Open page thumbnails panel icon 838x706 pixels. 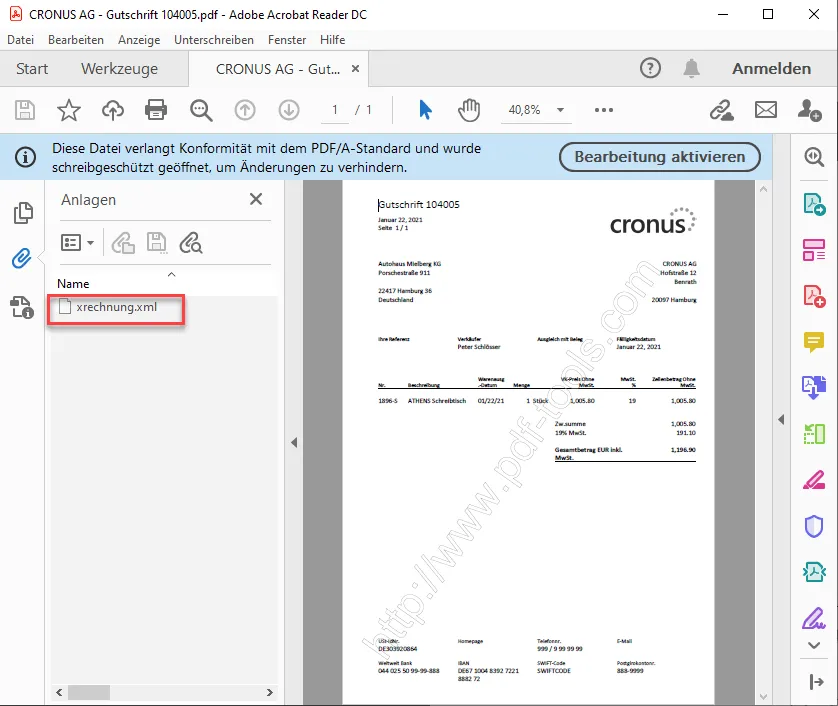21,213
